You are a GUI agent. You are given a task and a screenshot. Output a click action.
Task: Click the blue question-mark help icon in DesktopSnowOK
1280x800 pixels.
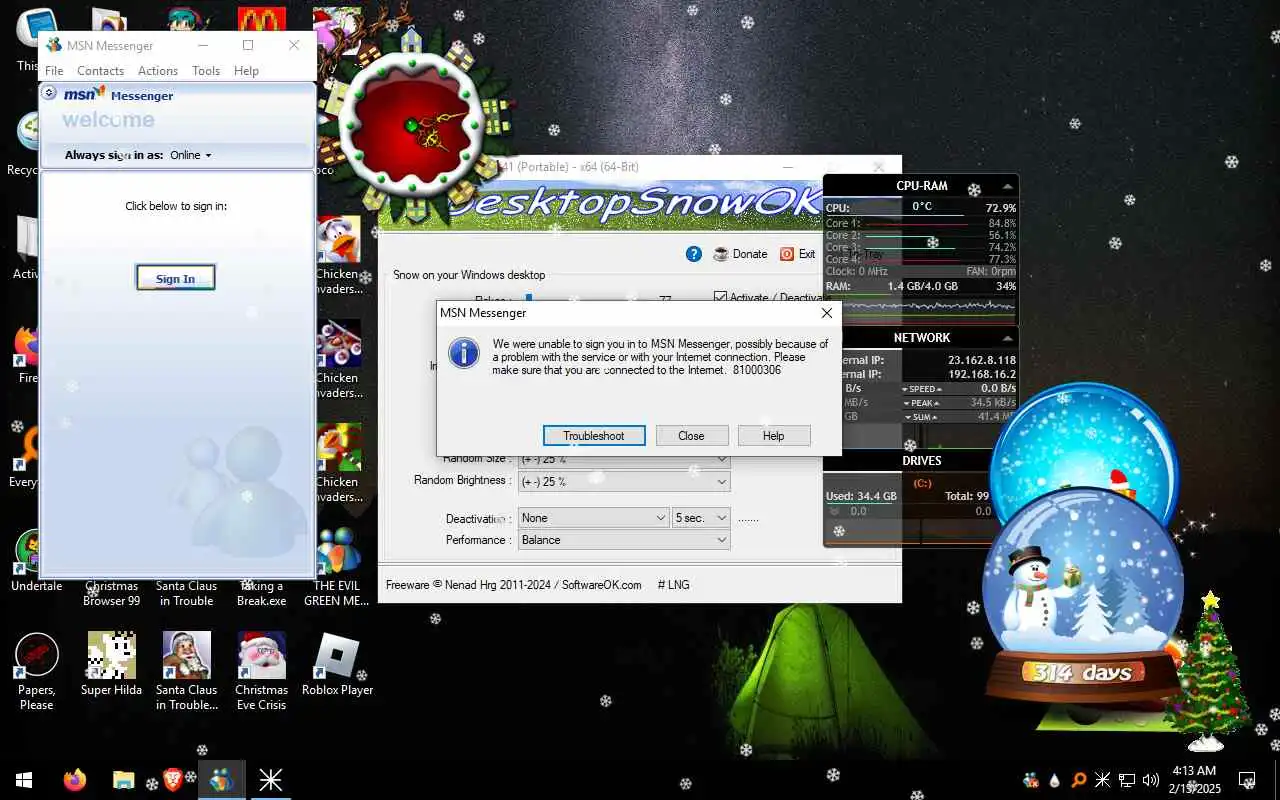pos(694,254)
